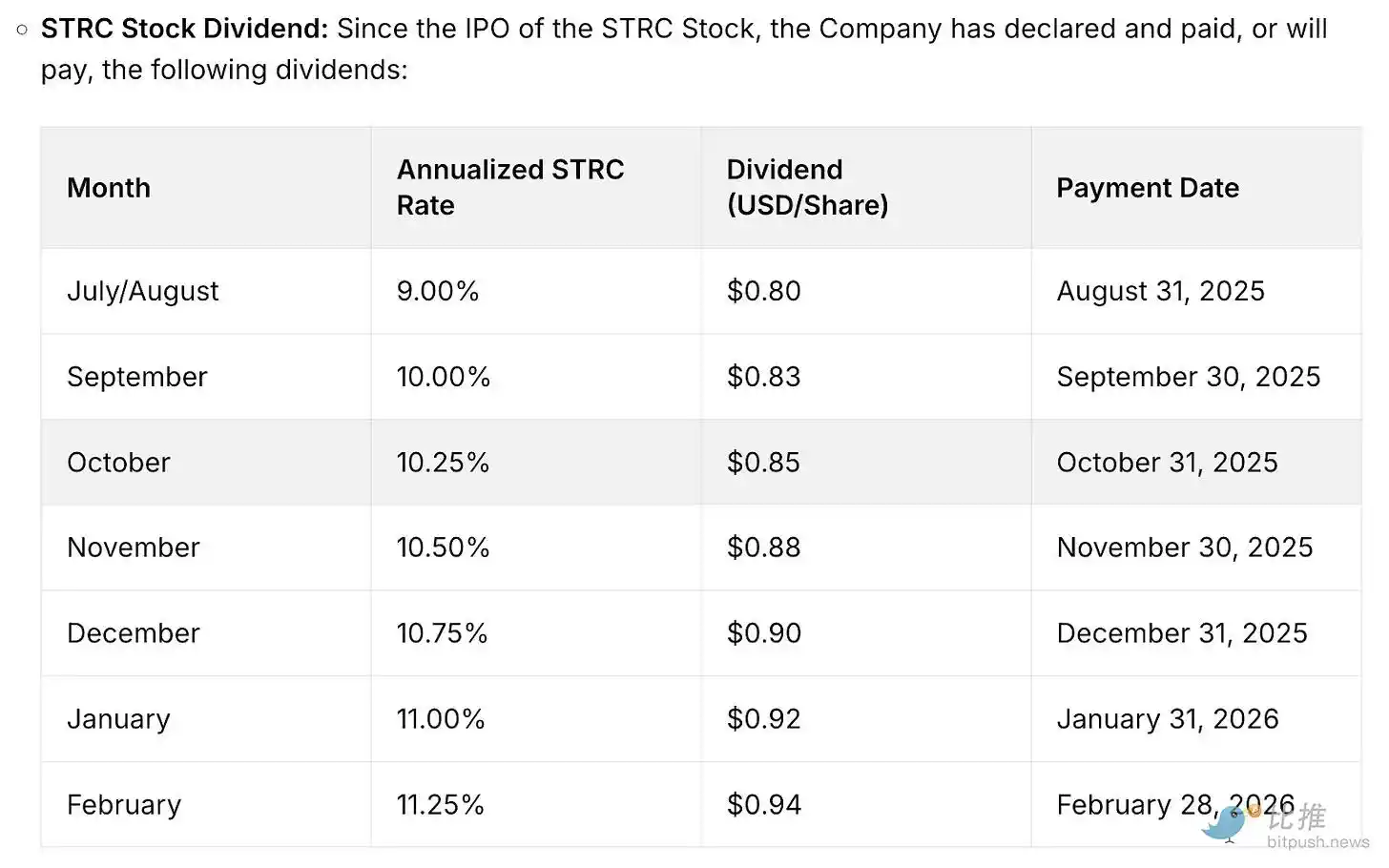Click the 'Payment Date' column header
Viewport: 1389px width, 868px height.
tap(1148, 188)
